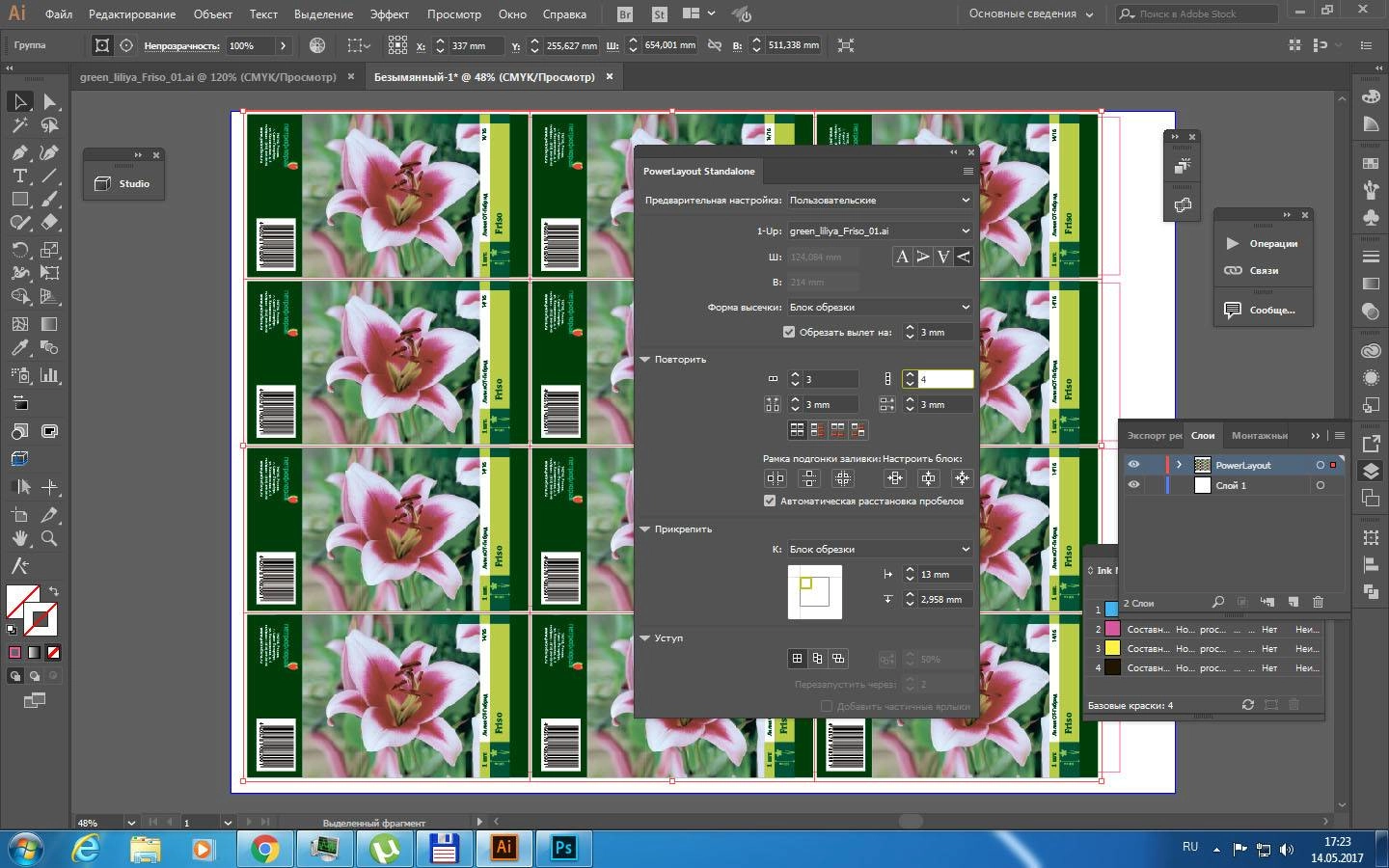Click target circle of PowerLayout layer

[x=1321, y=465]
